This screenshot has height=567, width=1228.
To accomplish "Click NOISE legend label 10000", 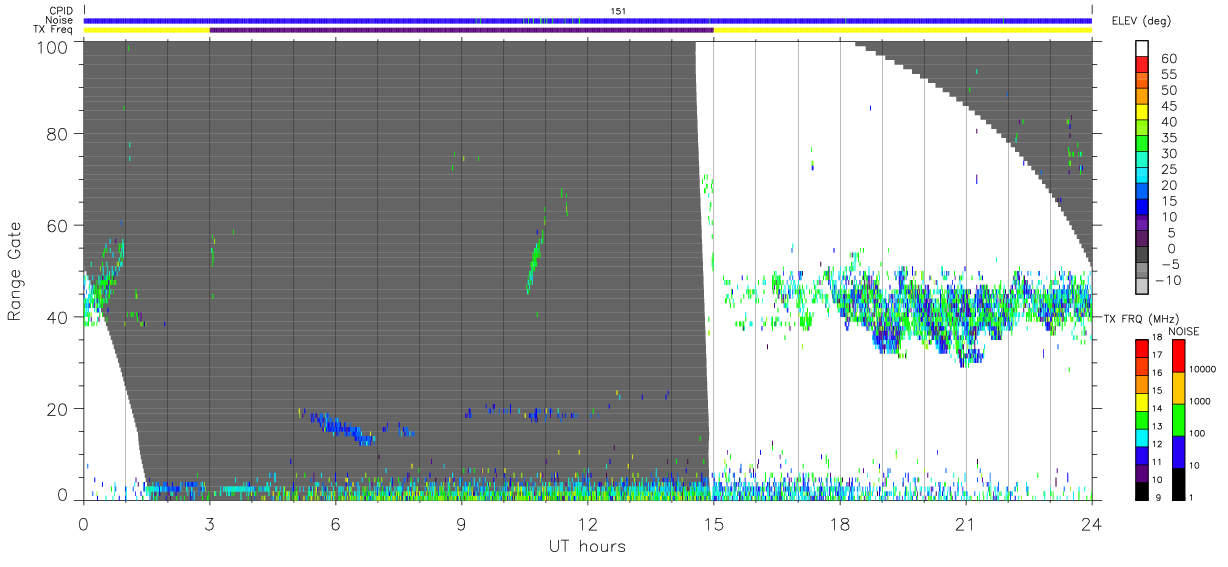I will (1203, 369).
